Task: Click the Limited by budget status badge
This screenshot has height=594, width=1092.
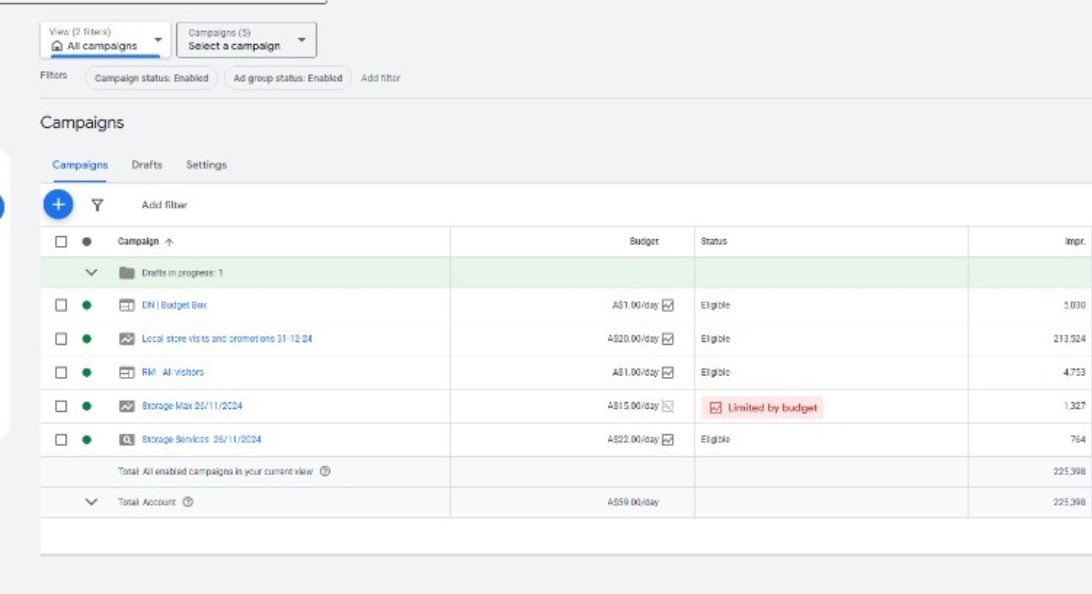Action: click(x=763, y=408)
